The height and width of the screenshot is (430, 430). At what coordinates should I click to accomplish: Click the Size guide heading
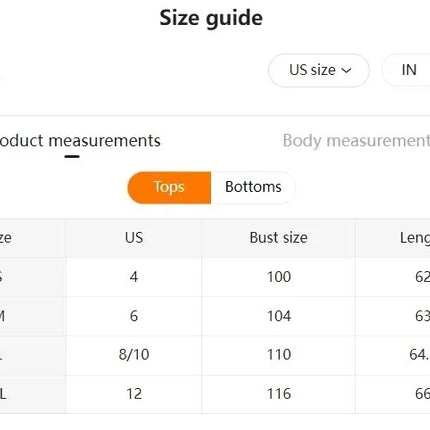tap(211, 18)
